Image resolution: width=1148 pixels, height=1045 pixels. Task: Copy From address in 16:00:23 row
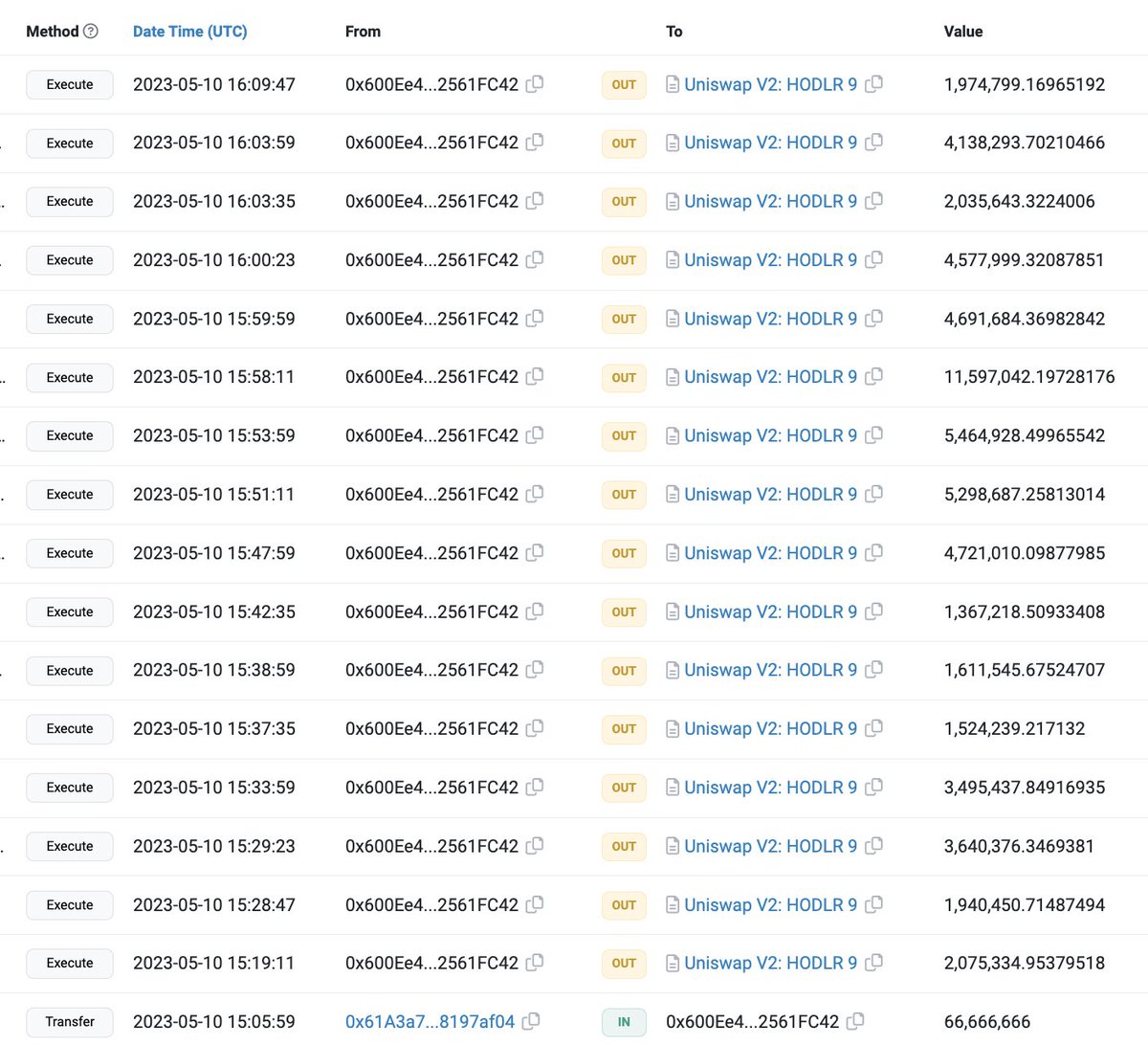click(x=535, y=259)
